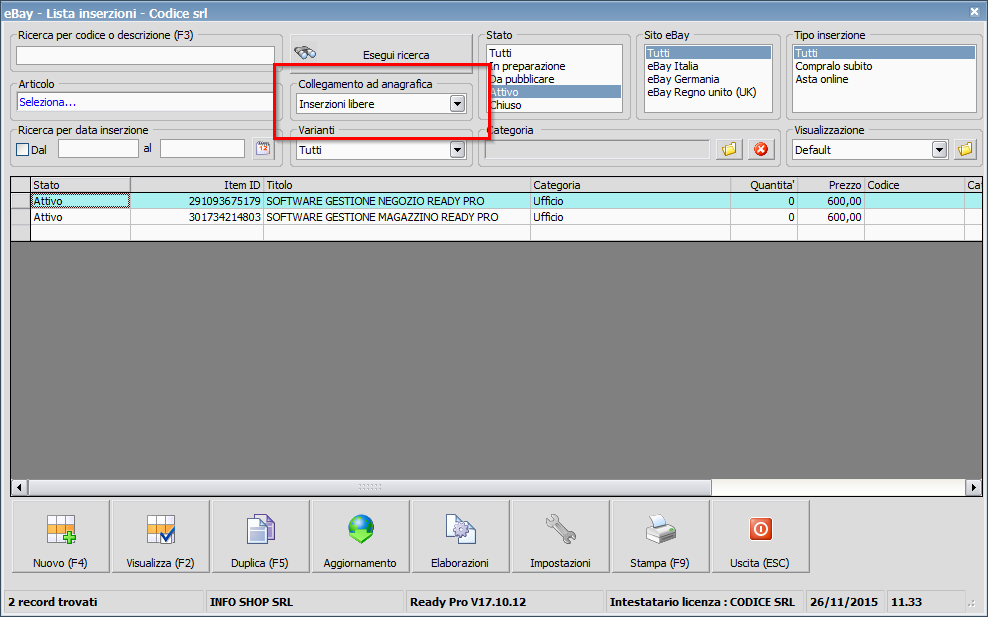This screenshot has height=617, width=988.
Task: Open Impostazioni wrench settings
Action: tap(560, 536)
